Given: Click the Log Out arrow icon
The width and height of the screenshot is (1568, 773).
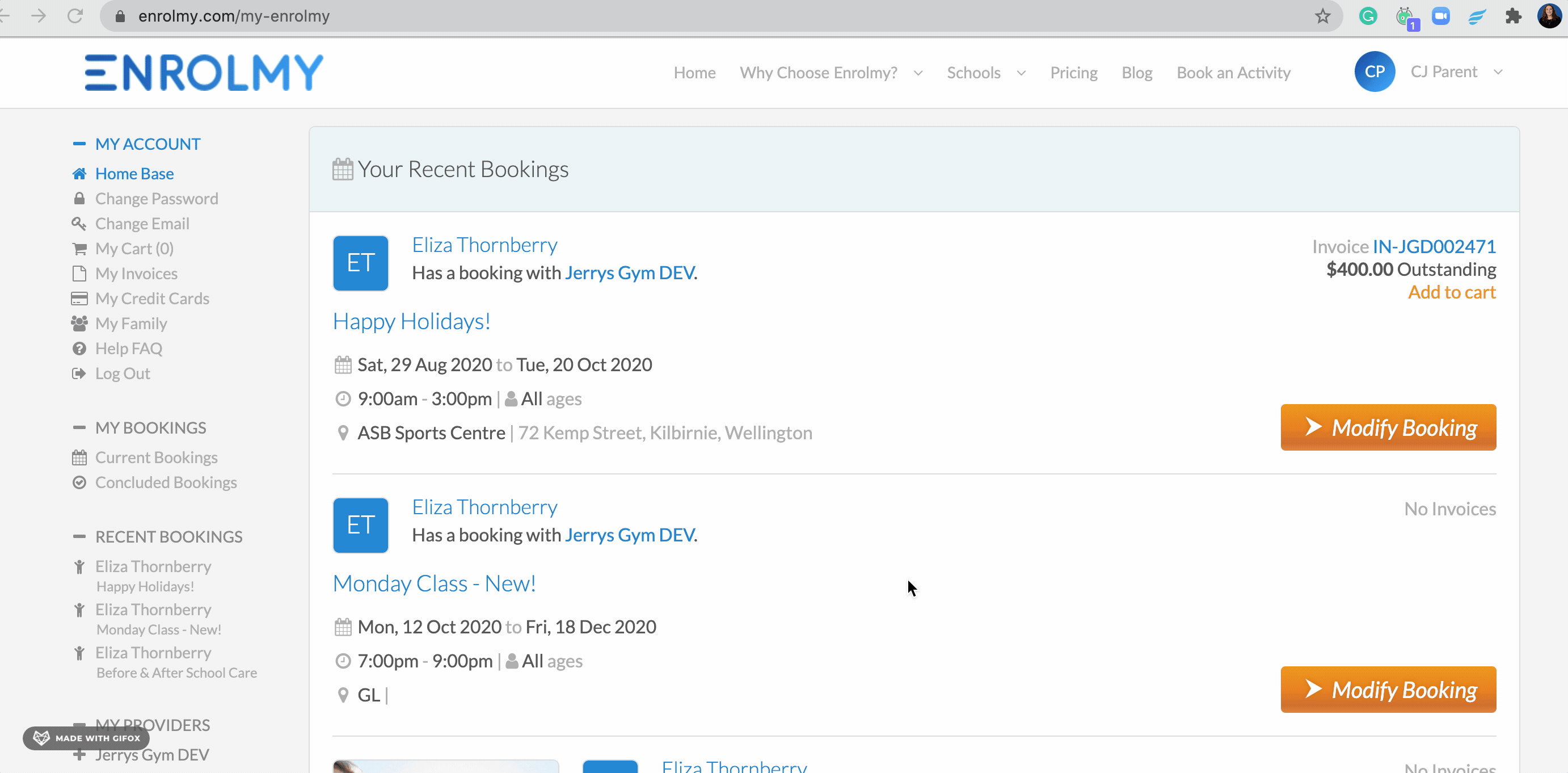Looking at the screenshot, I should click(79, 373).
